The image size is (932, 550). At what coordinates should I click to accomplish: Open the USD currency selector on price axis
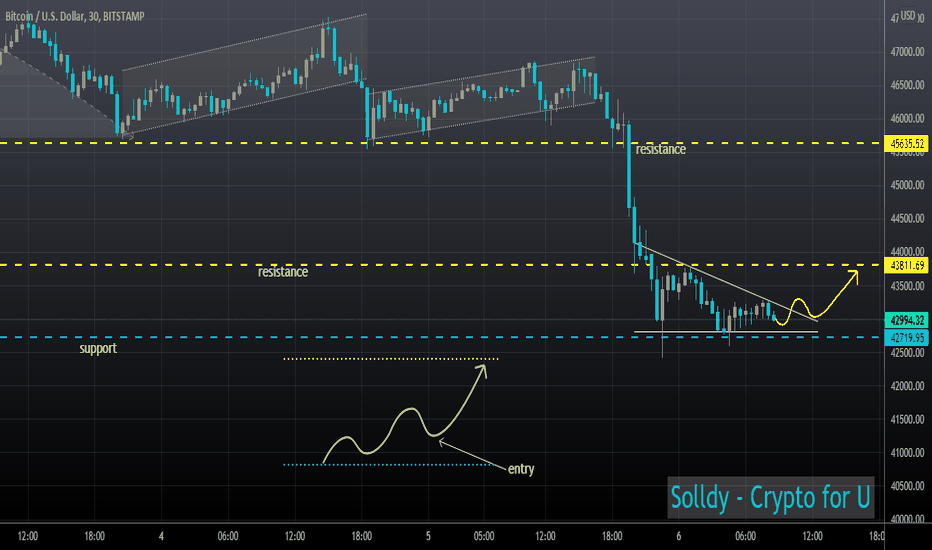click(x=908, y=15)
